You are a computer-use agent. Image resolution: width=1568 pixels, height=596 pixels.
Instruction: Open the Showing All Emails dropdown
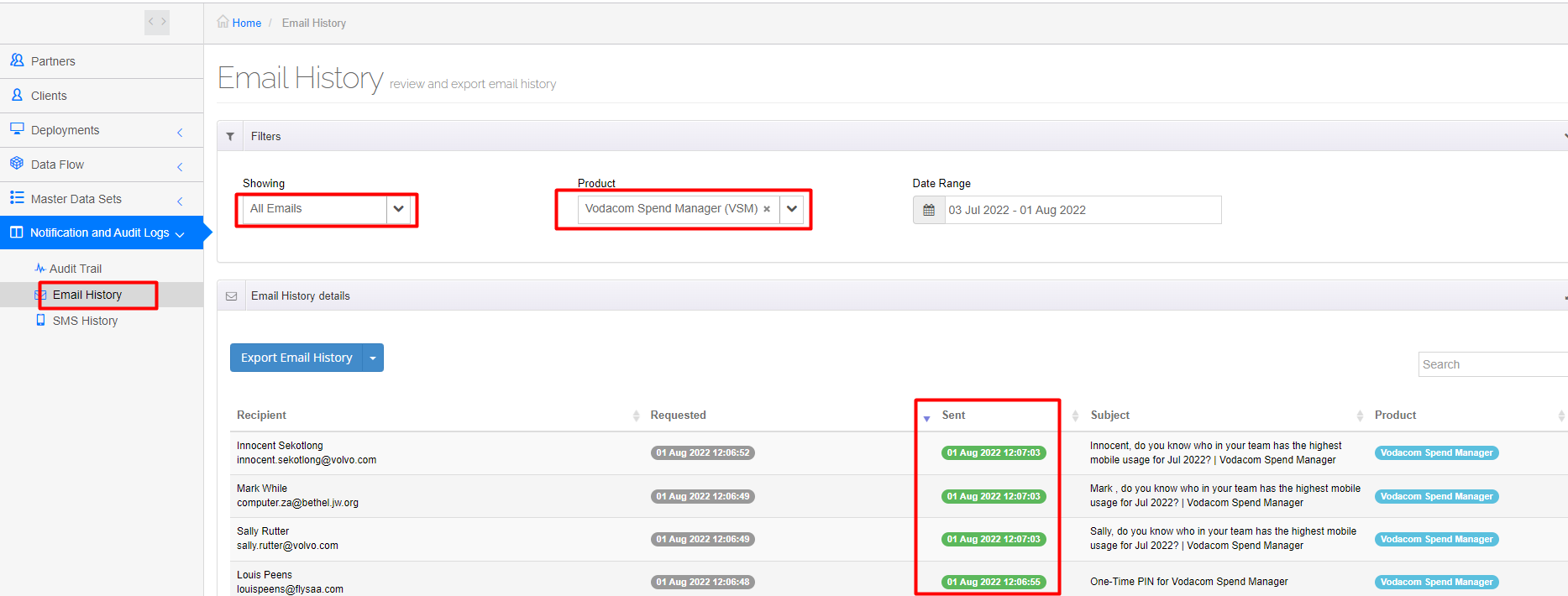tap(327, 209)
